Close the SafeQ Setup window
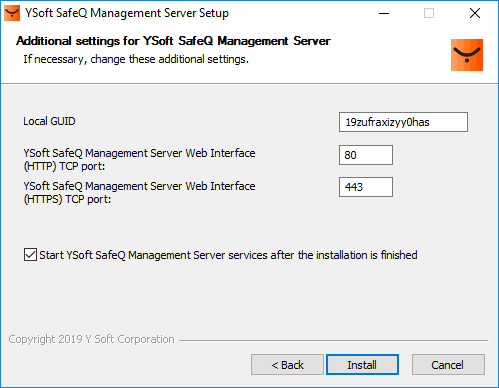499x388 pixels. [475, 13]
